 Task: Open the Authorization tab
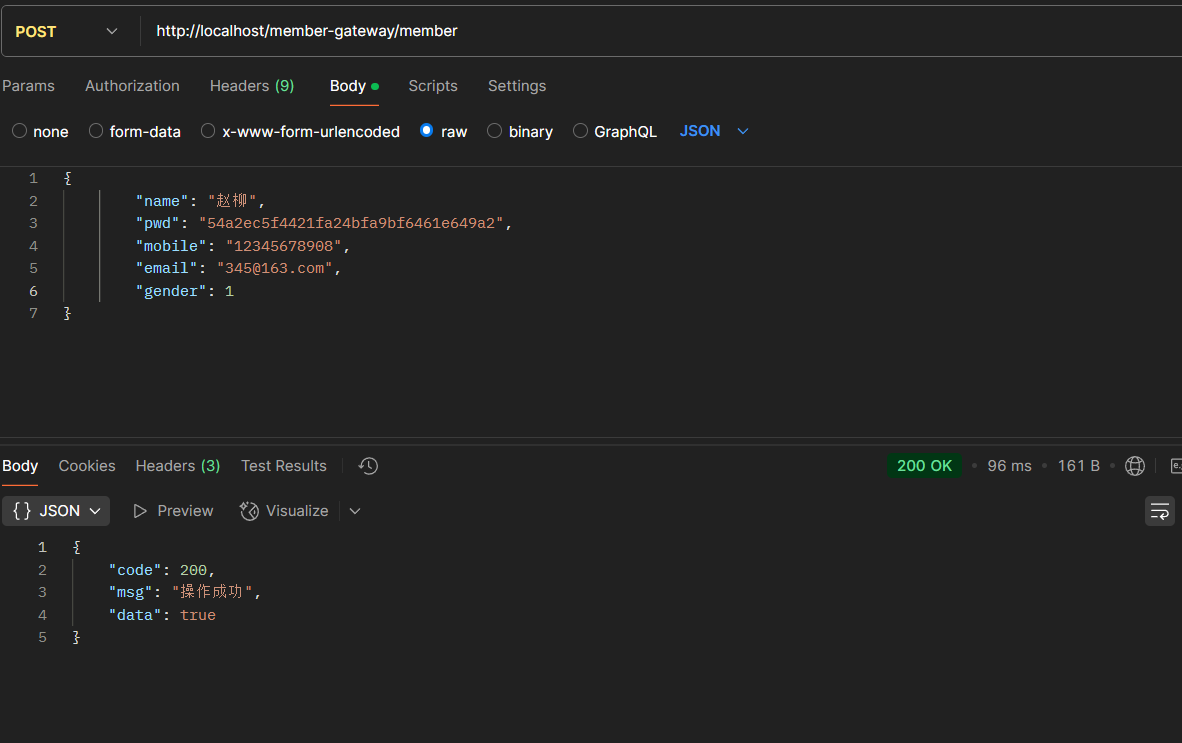point(132,86)
